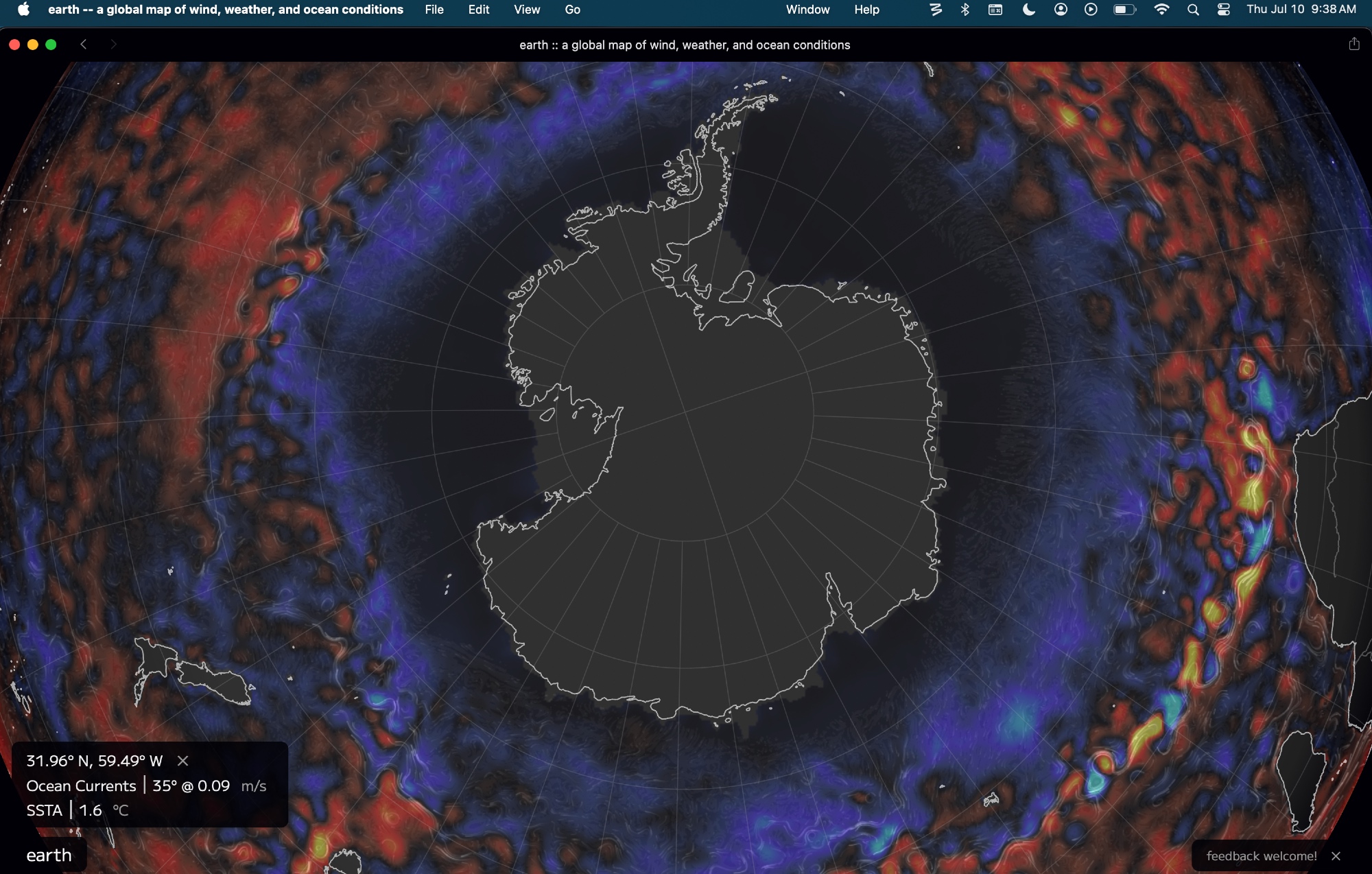Close the coordinates info panel
Image resolution: width=1372 pixels, height=874 pixels.
[x=182, y=761]
